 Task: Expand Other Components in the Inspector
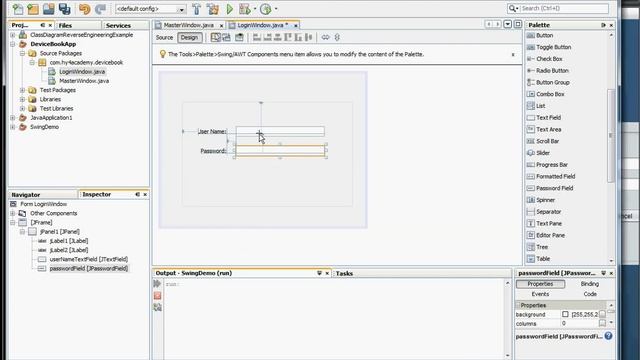pyautogui.click(x=13, y=213)
